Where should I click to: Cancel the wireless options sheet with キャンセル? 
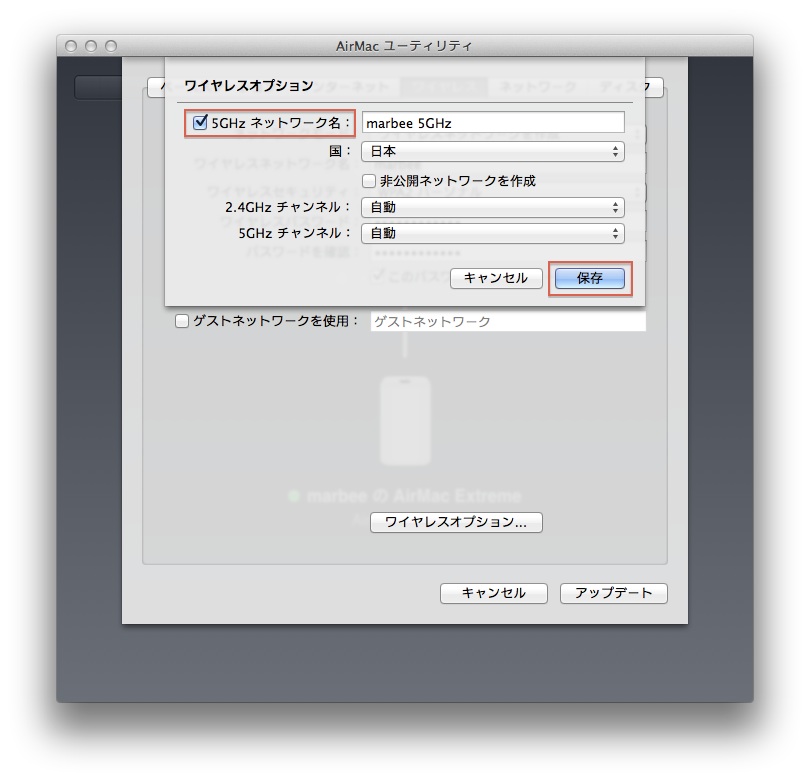click(x=496, y=279)
